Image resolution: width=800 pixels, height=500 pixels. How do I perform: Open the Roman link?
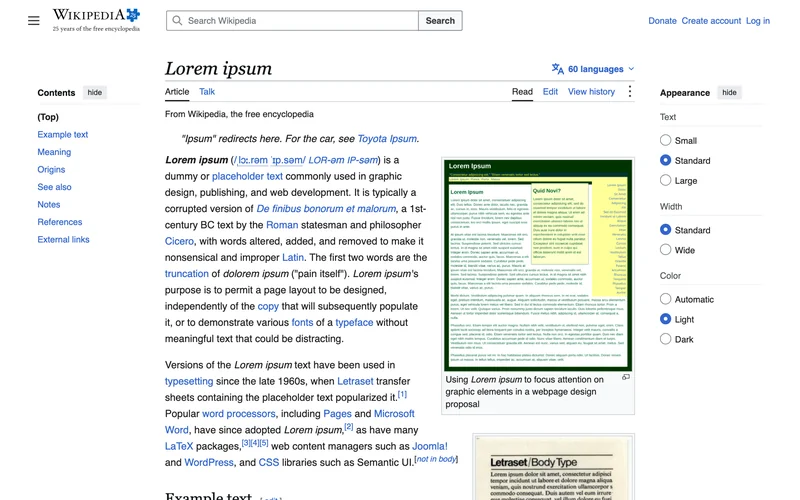point(282,225)
